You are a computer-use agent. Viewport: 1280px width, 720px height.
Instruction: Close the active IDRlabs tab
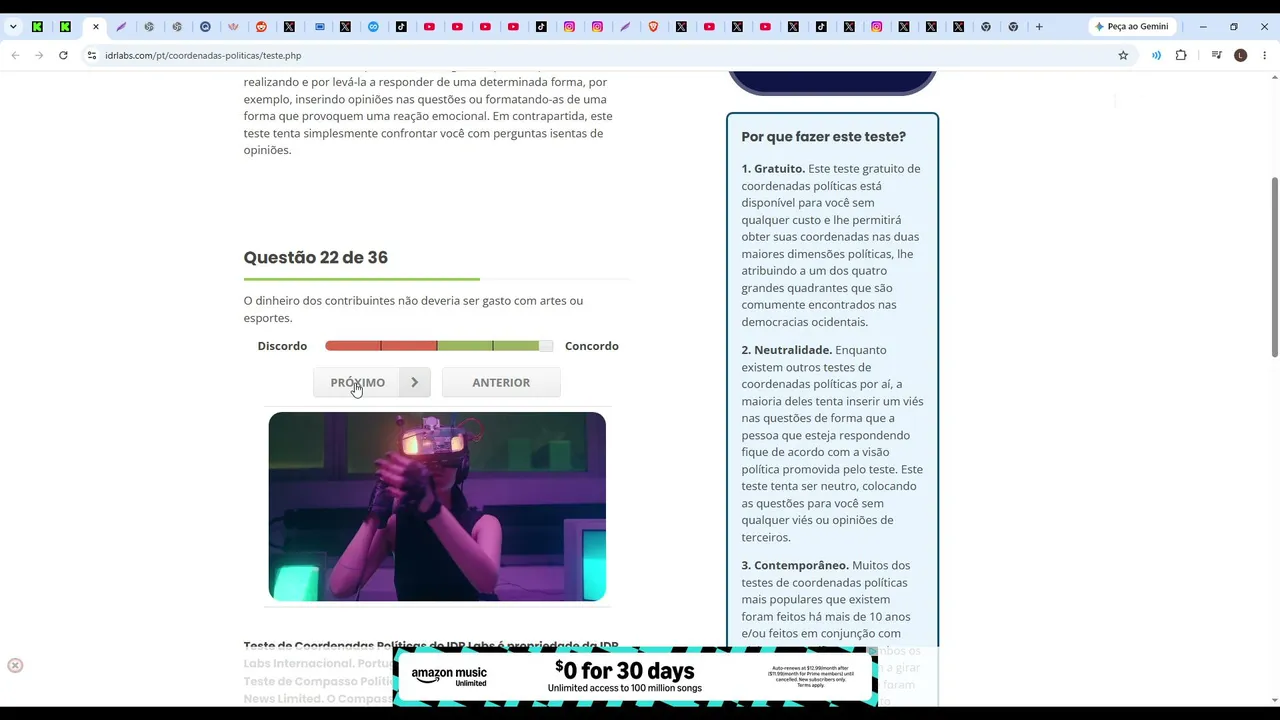tap(96, 27)
